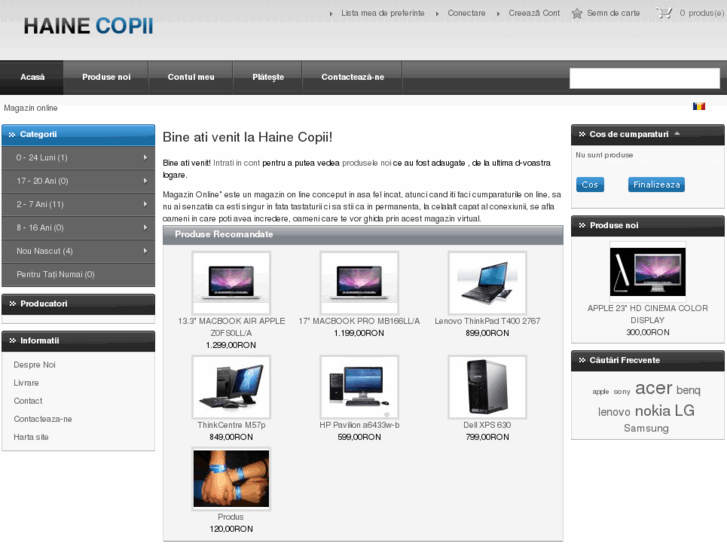Viewport: 727px width, 545px height.
Task: Open the Produse noi menu tab
Action: (x=106, y=77)
